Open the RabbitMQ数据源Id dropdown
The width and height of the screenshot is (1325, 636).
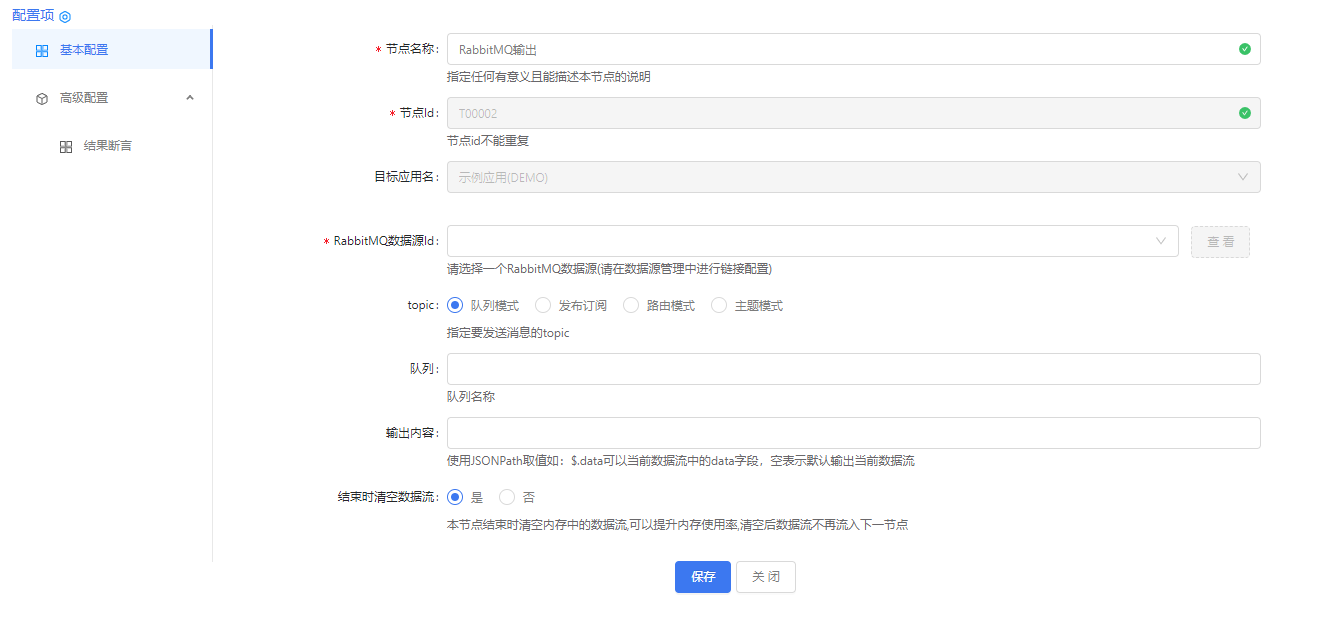[812, 241]
